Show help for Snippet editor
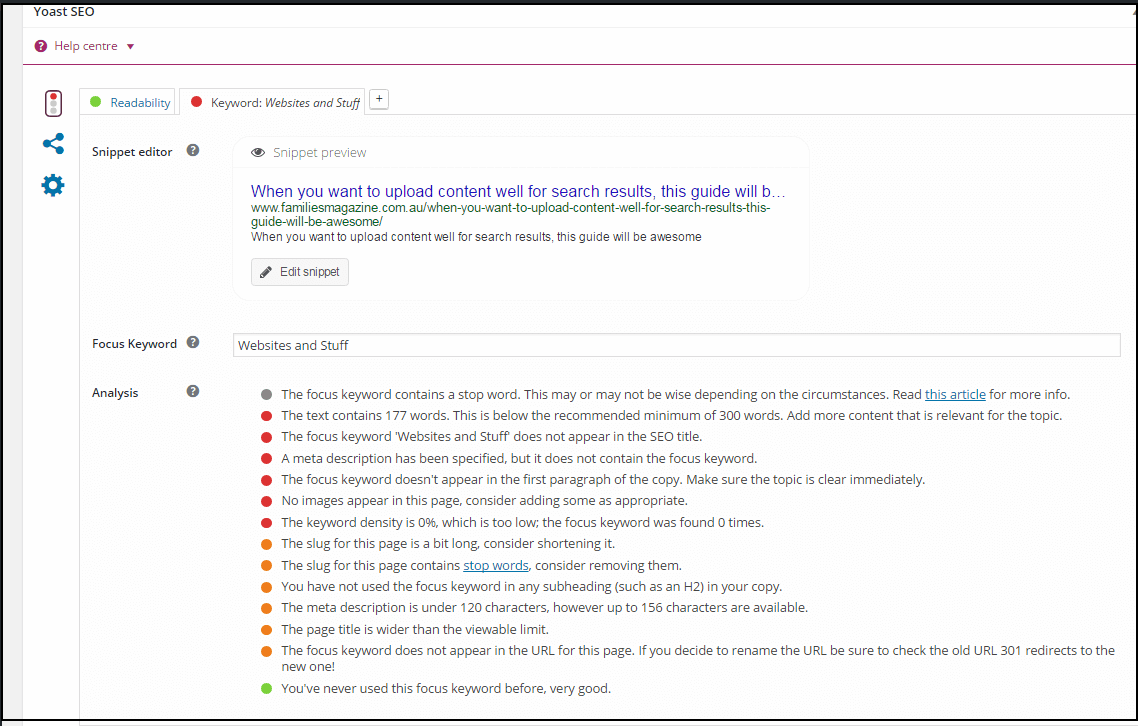Image resolution: width=1138 pixels, height=726 pixels. click(192, 150)
